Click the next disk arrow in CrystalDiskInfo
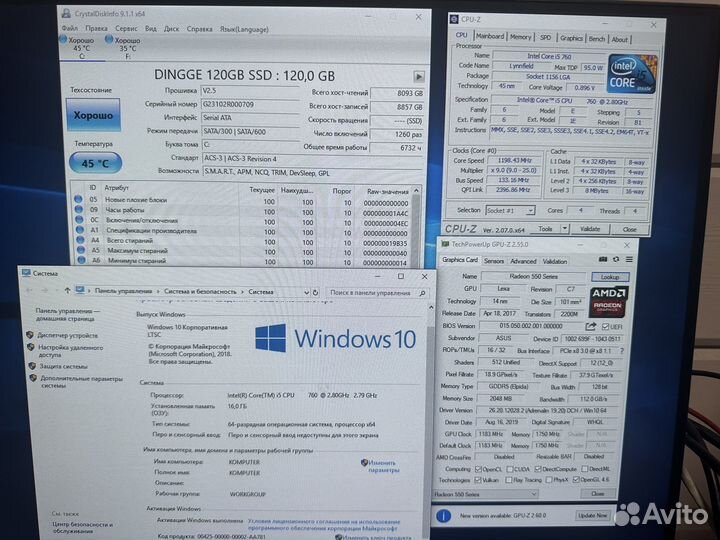Screen dimensions: 720x540 point(419,76)
